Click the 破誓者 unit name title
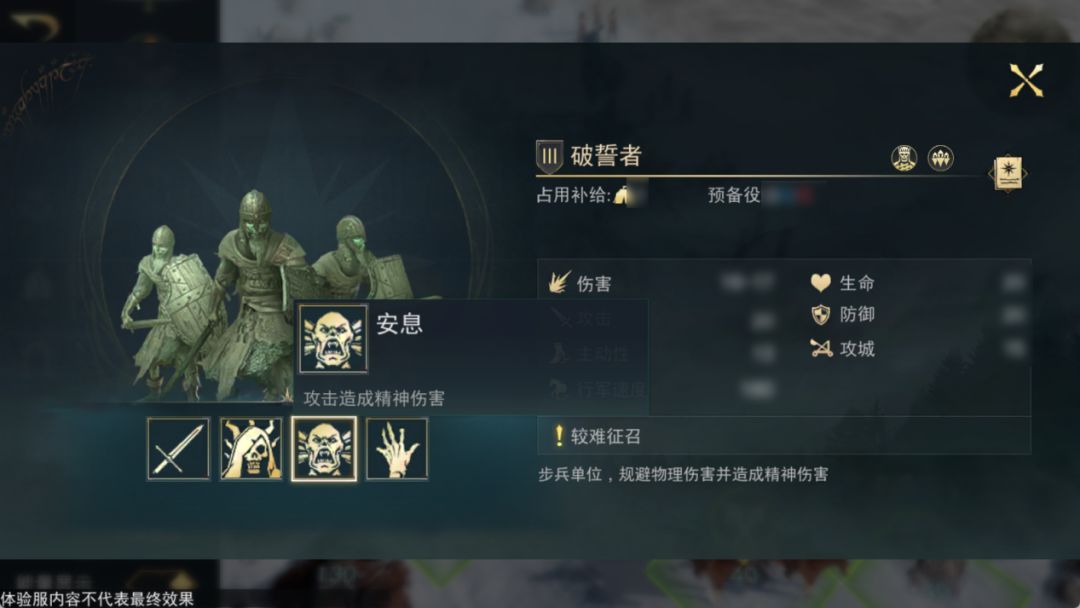This screenshot has height=608, width=1080. [x=606, y=156]
